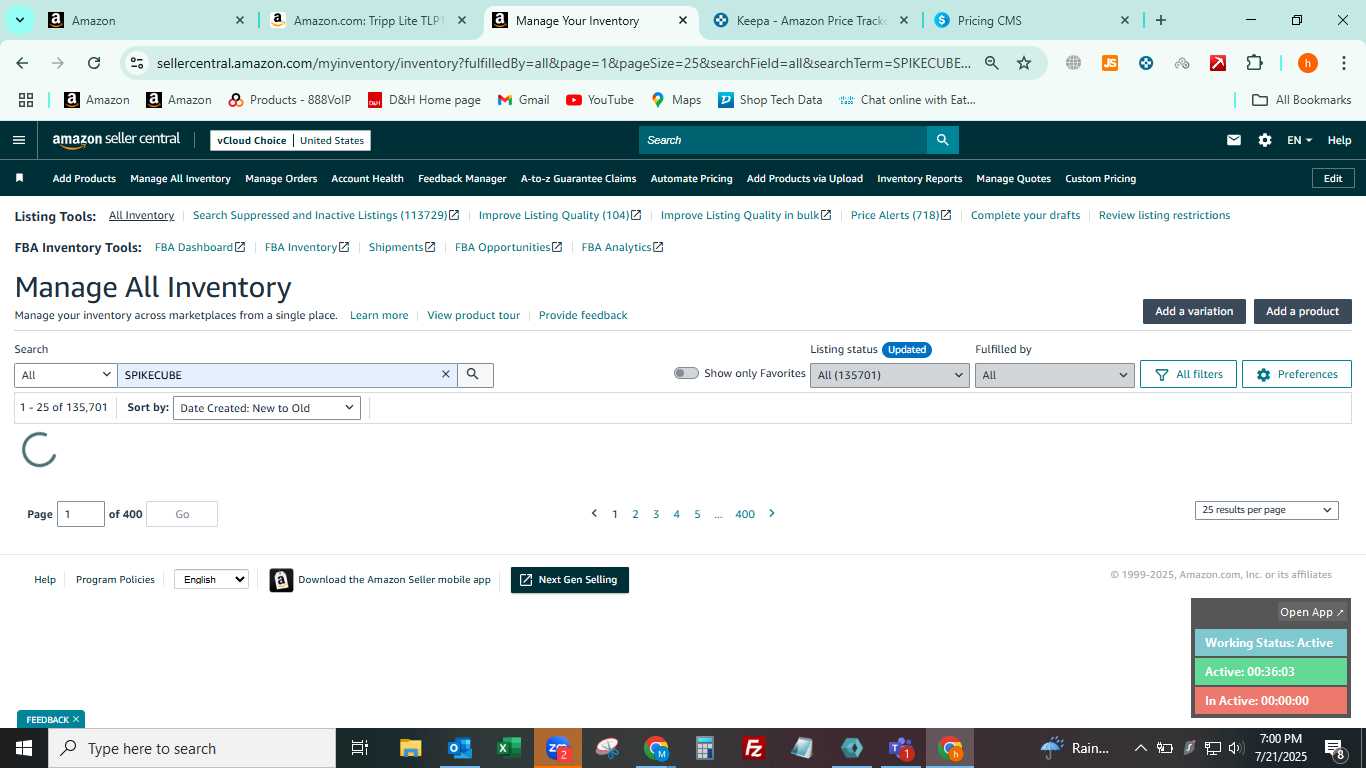Open the All filters button

click(x=1188, y=374)
